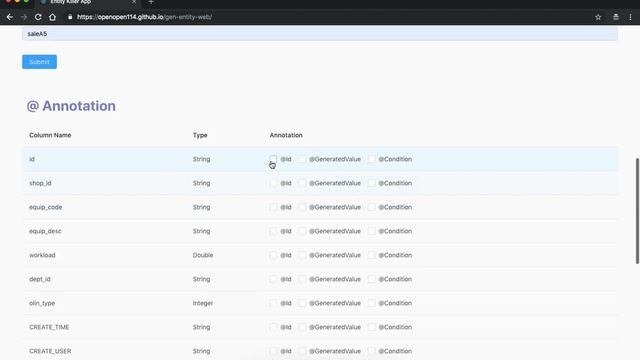
Task: Select the dept_id column name cell
Action: [x=40, y=279]
